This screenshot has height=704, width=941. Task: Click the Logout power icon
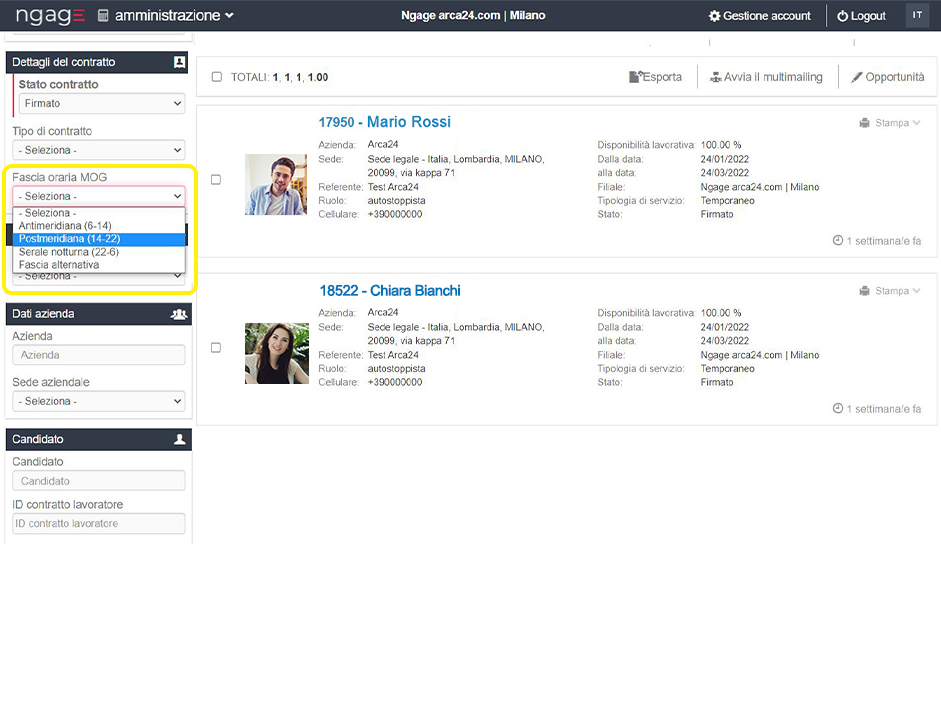[x=842, y=16]
